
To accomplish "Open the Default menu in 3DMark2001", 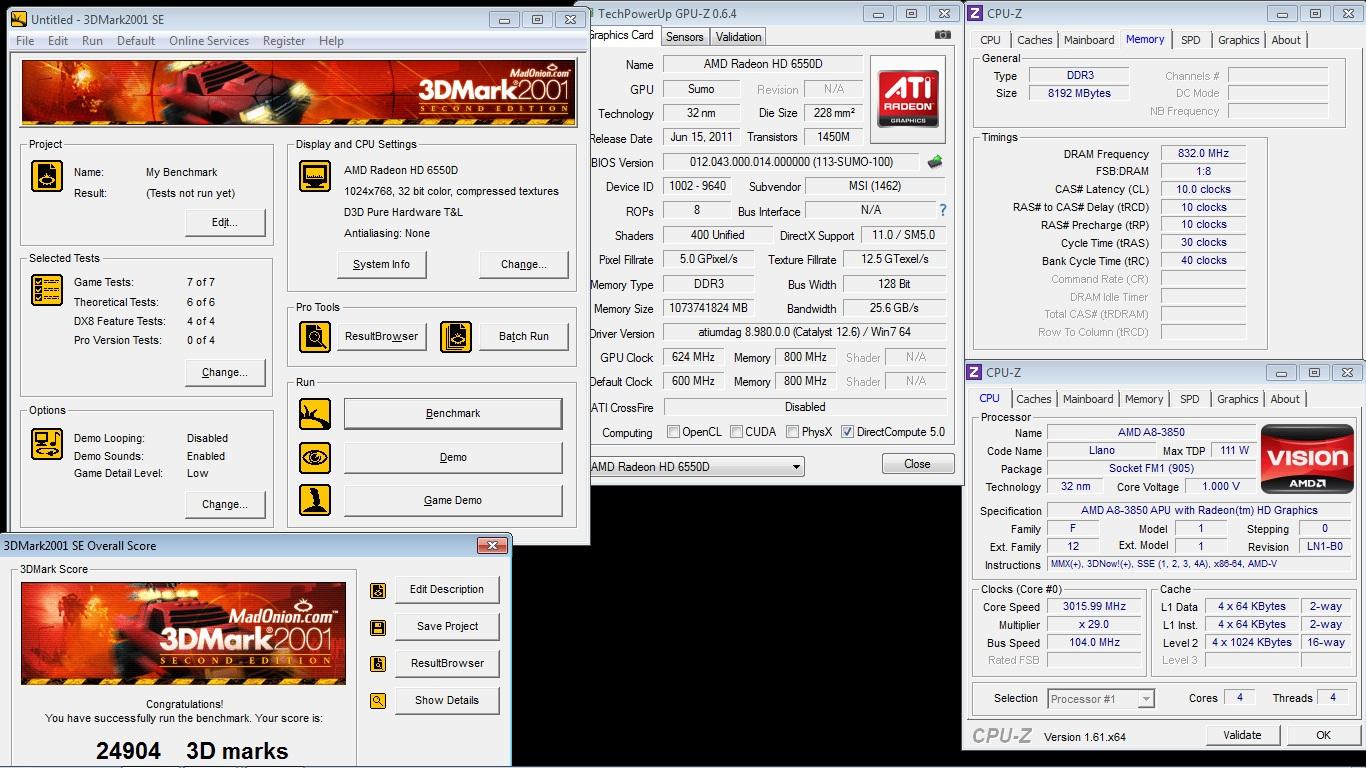I will tap(136, 41).
